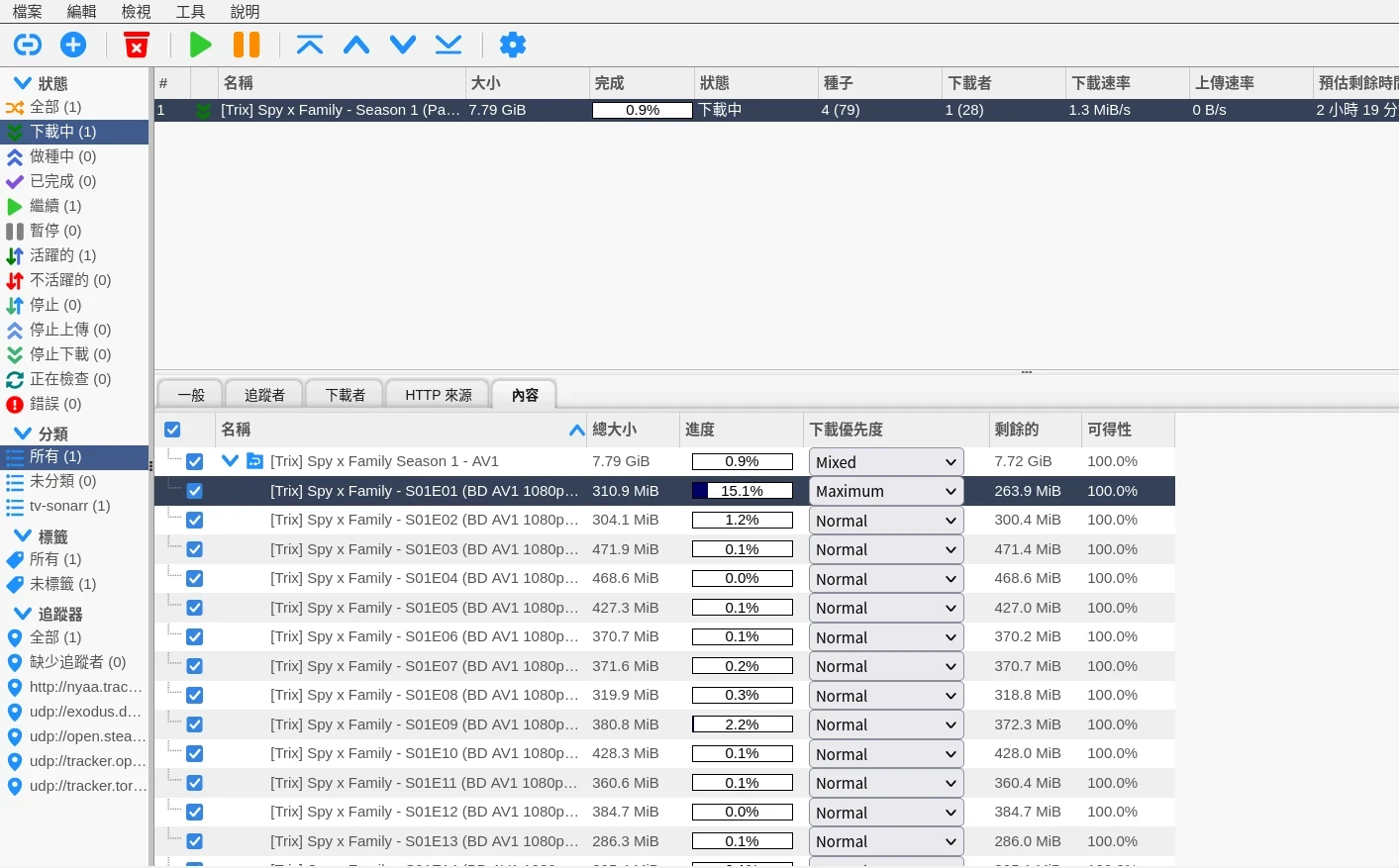Click the red delete torrent icon
The height and width of the screenshot is (868, 1399).
137,45
